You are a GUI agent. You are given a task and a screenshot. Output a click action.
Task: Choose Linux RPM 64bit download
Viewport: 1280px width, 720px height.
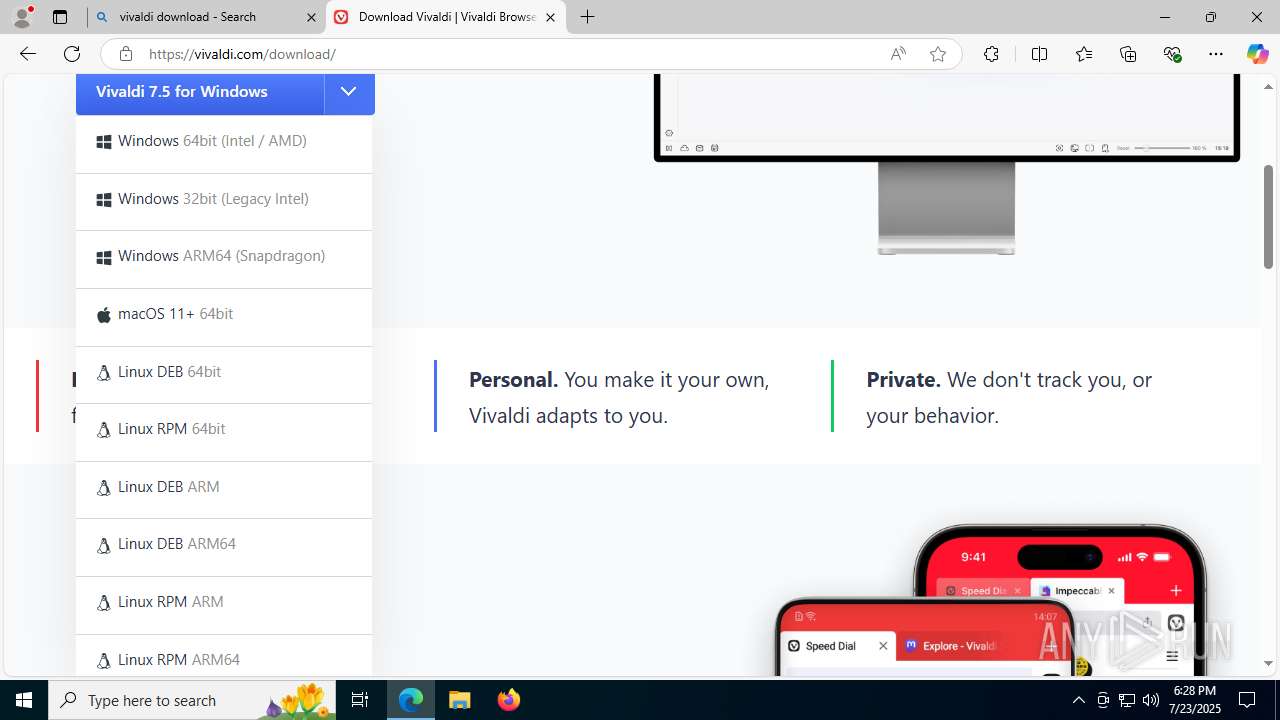pyautogui.click(x=224, y=431)
